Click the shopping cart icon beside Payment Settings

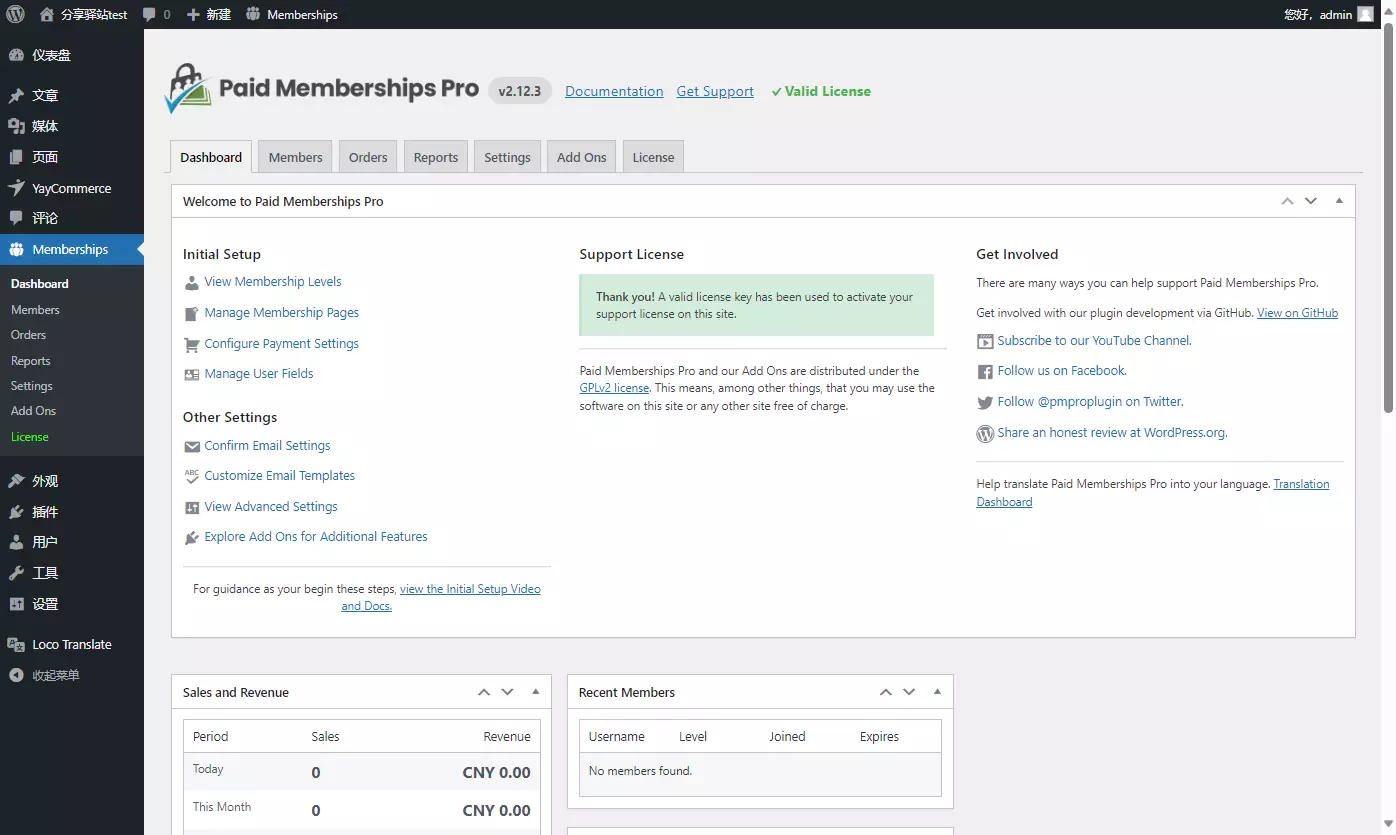(x=192, y=344)
